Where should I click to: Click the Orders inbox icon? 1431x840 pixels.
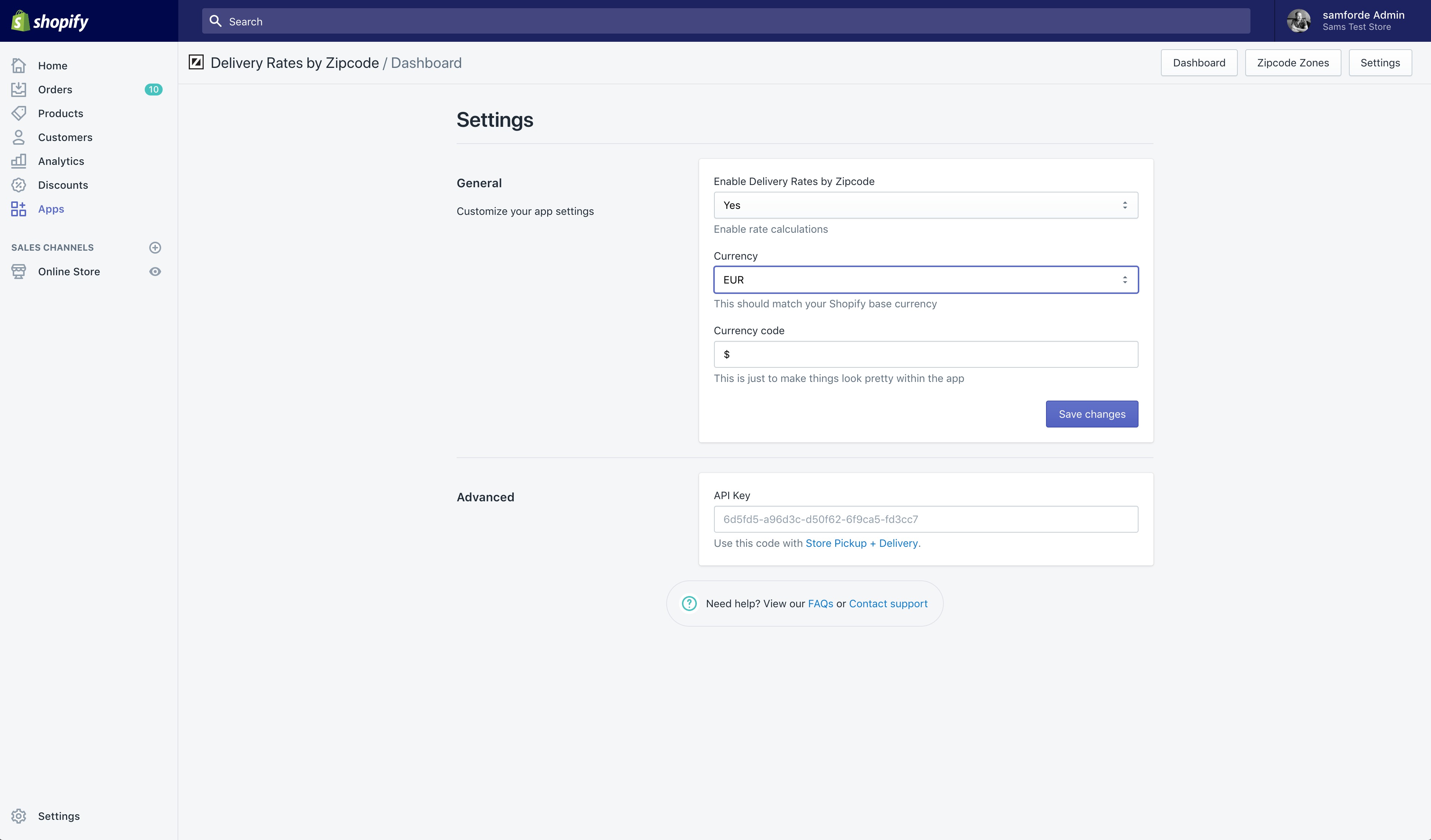19,89
